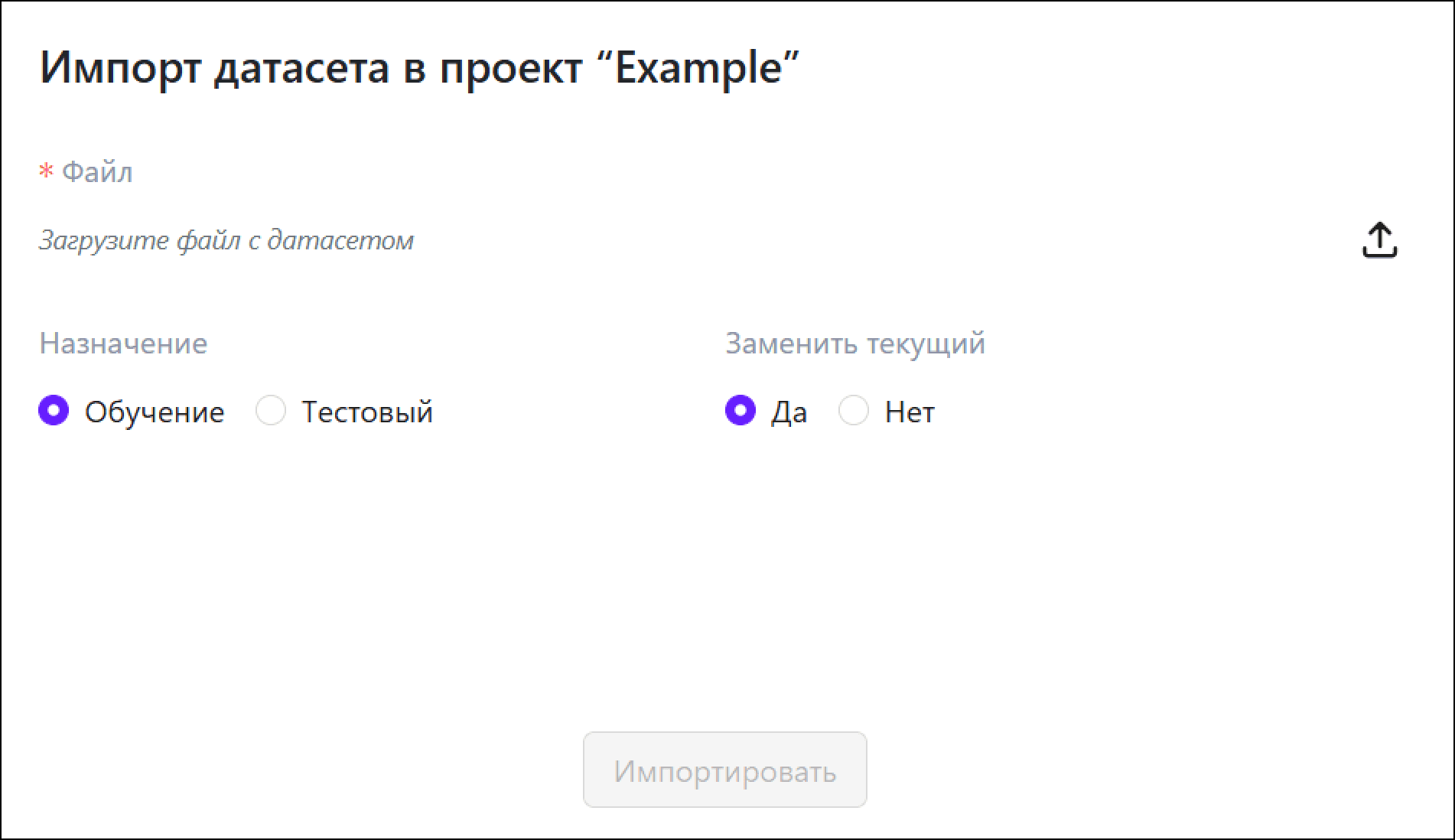This screenshot has height=840, width=1455.
Task: Click the Назначение group label
Action: click(123, 343)
